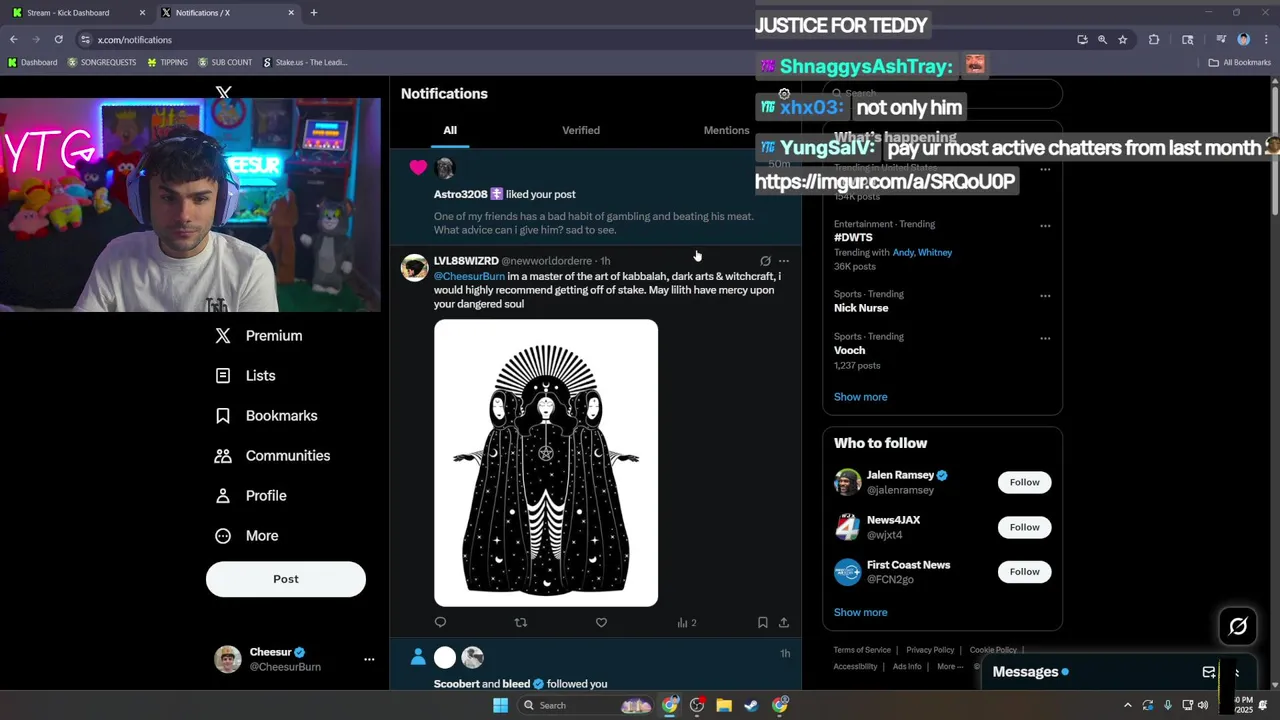Open options for the Nick Nurse trend
The height and width of the screenshot is (720, 1280).
[x=1045, y=296]
